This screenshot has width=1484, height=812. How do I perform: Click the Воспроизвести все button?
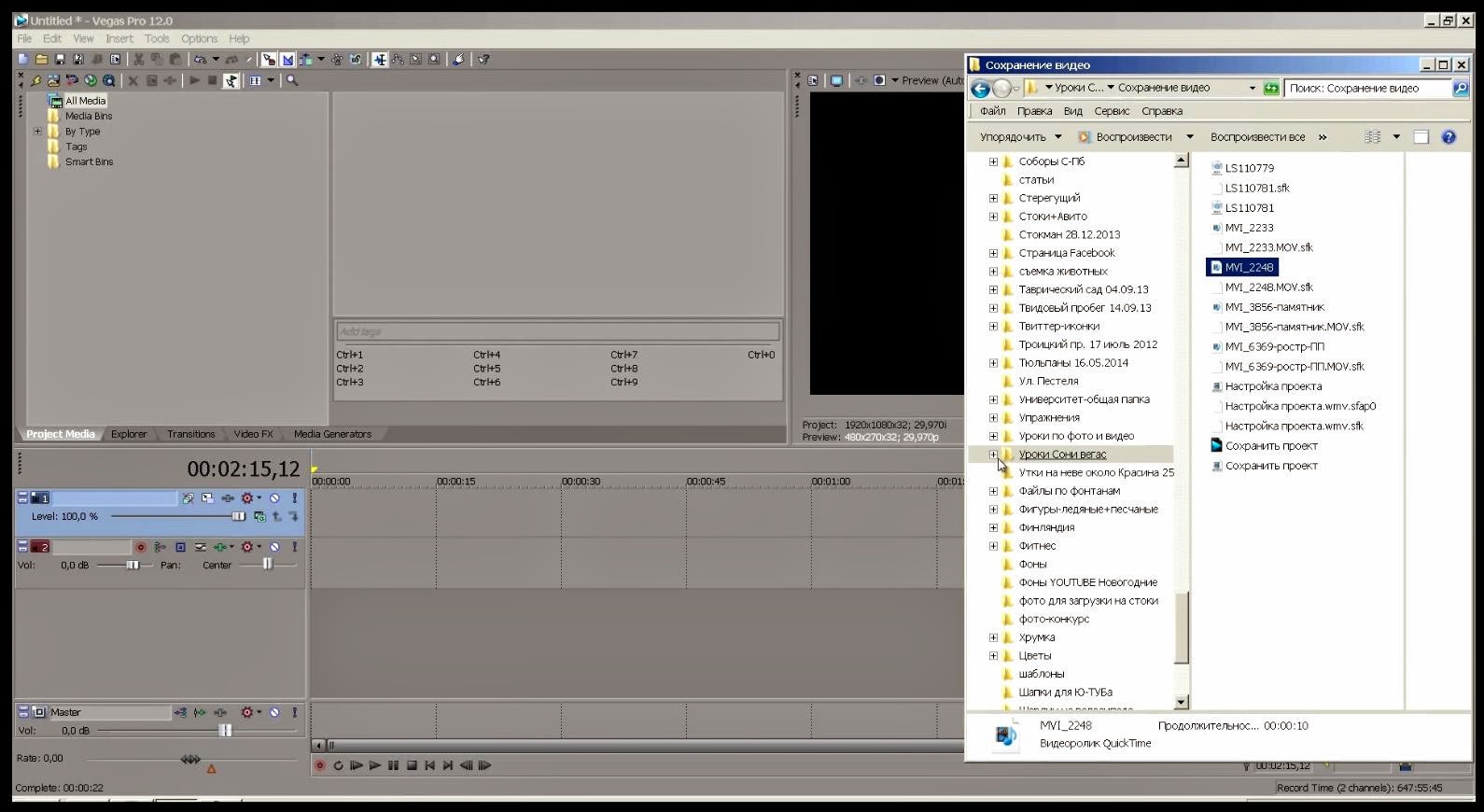coord(1257,137)
